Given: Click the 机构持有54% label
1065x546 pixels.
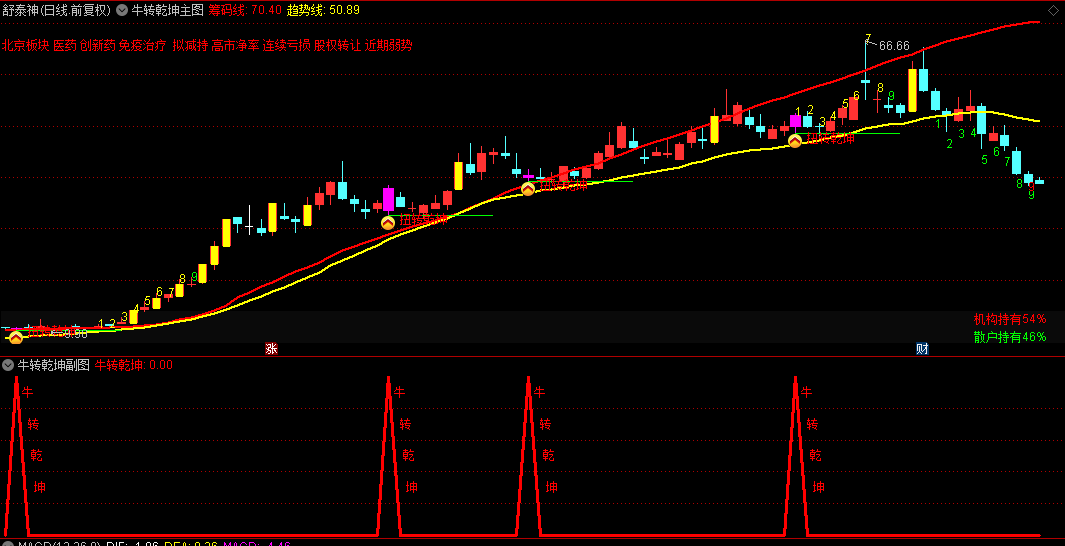Looking at the screenshot, I should pos(1010,319).
